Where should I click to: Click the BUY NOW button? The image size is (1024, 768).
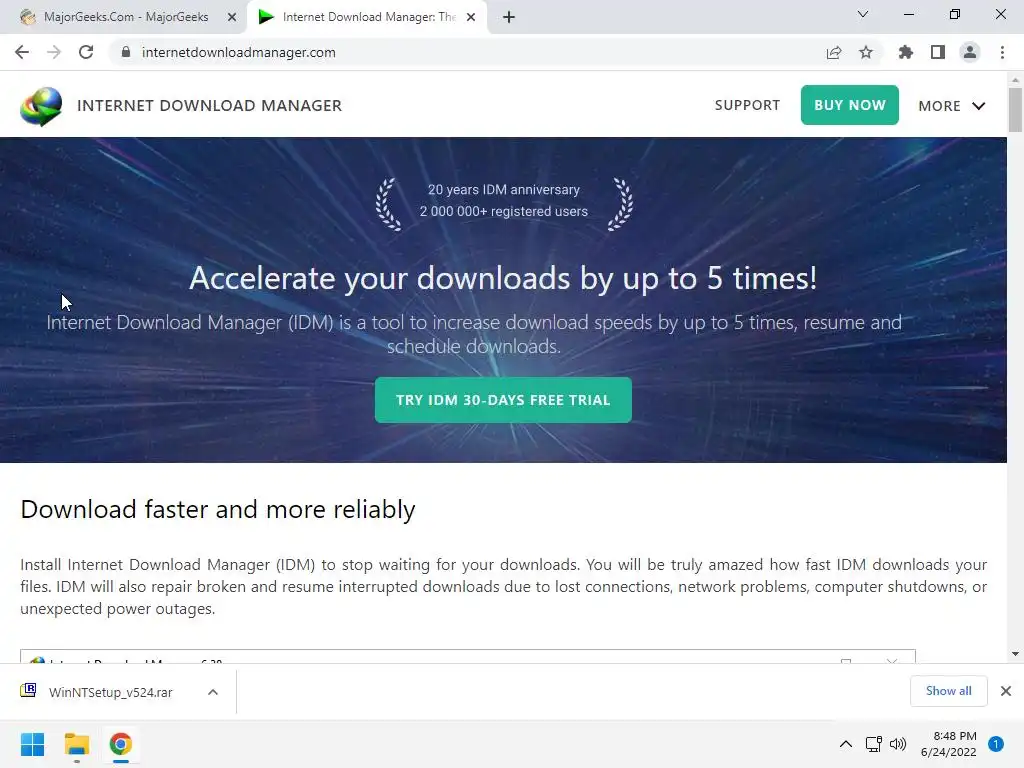(x=850, y=105)
